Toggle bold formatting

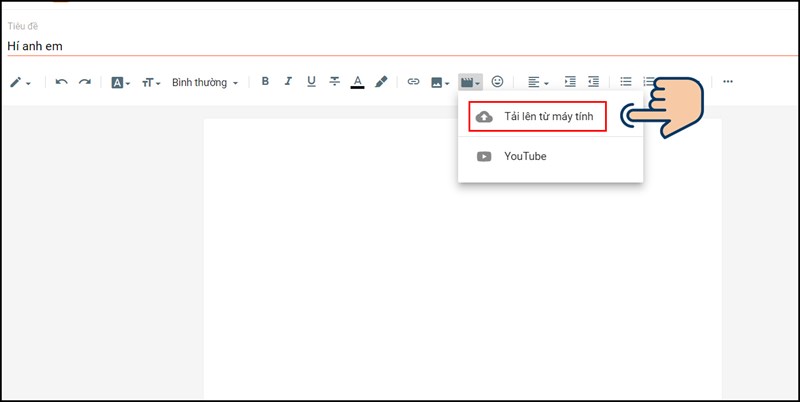265,81
